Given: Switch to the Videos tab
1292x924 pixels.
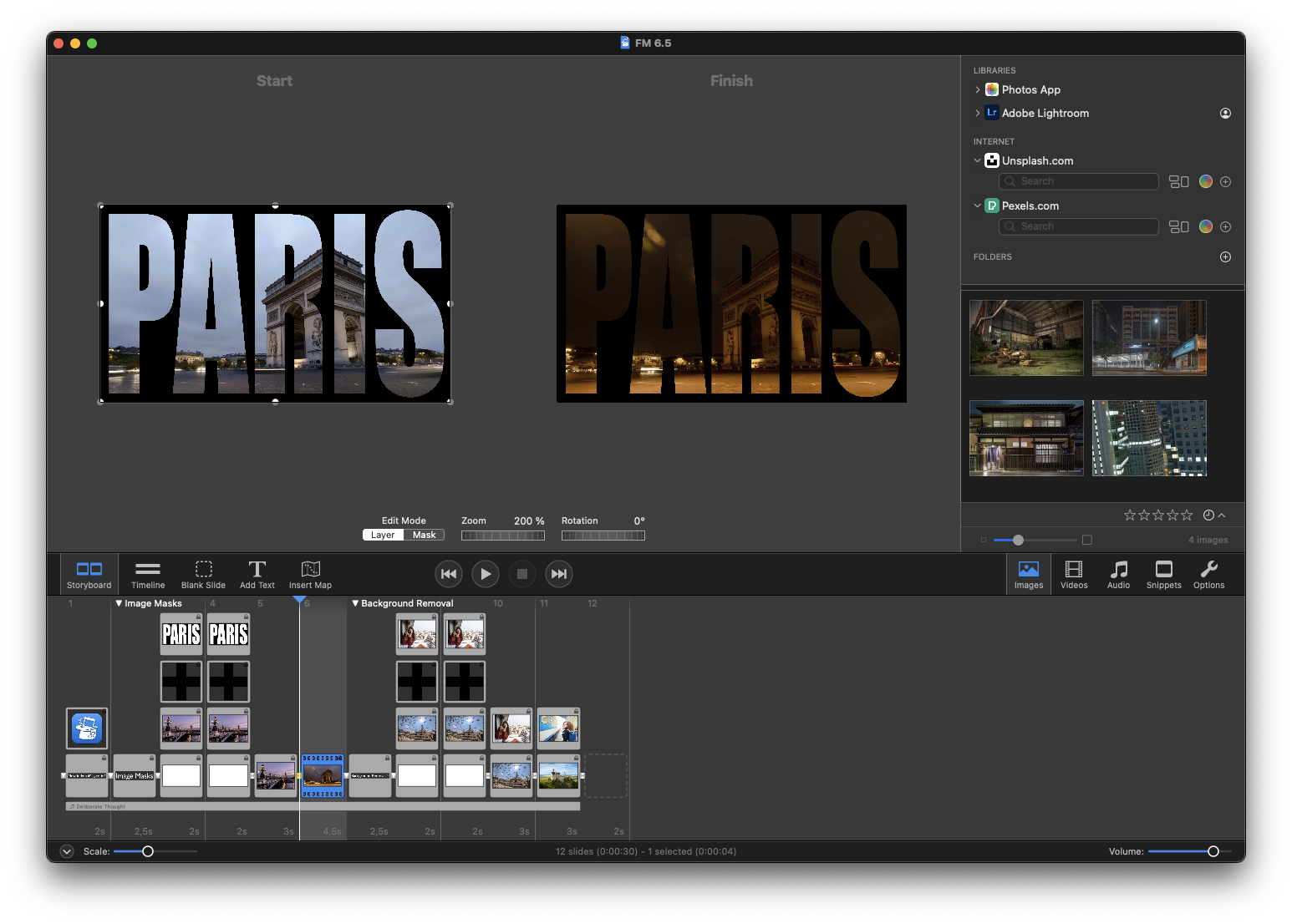Looking at the screenshot, I should point(1073,574).
